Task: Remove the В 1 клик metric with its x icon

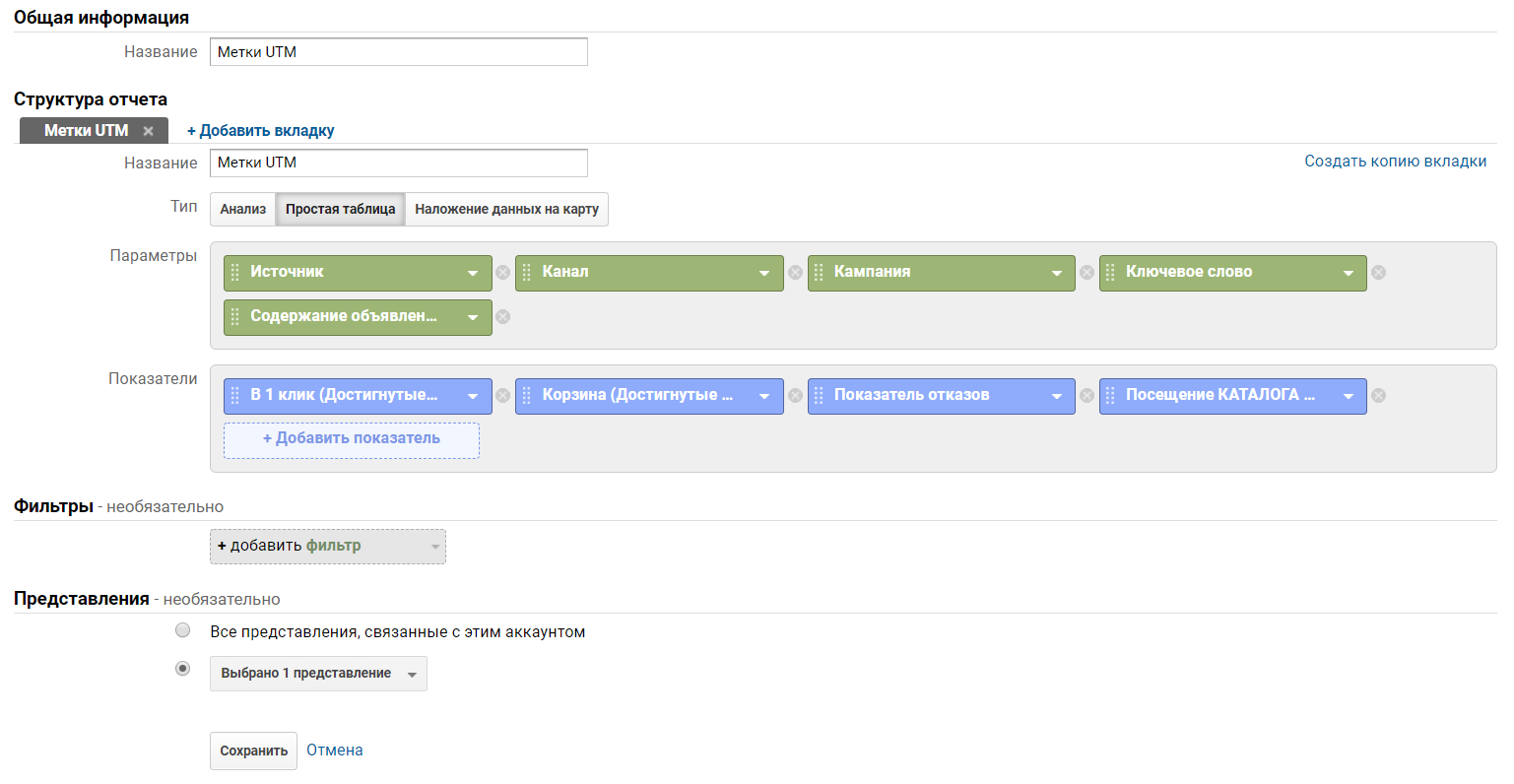Action: click(502, 396)
